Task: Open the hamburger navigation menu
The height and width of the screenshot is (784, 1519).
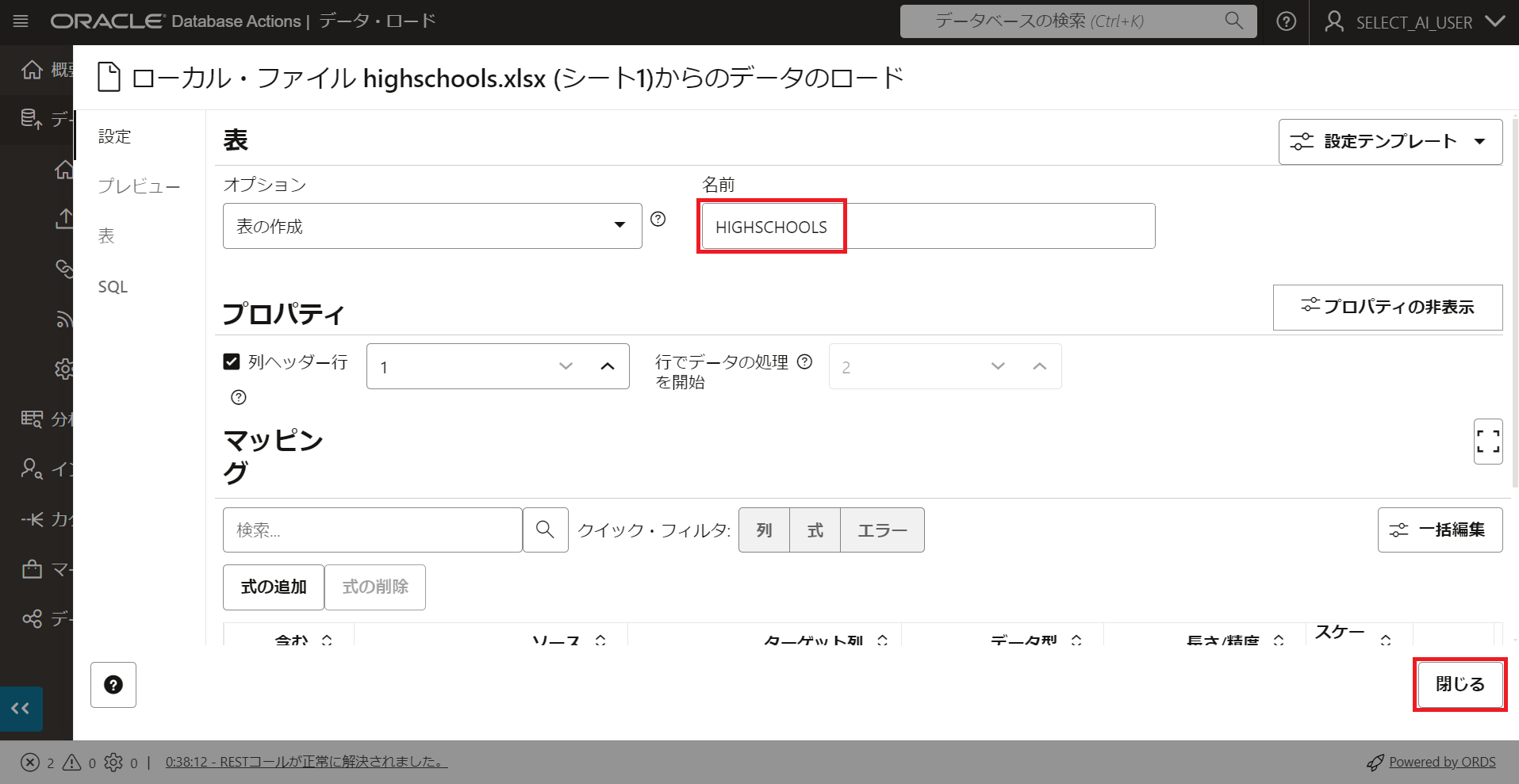Action: tap(21, 21)
